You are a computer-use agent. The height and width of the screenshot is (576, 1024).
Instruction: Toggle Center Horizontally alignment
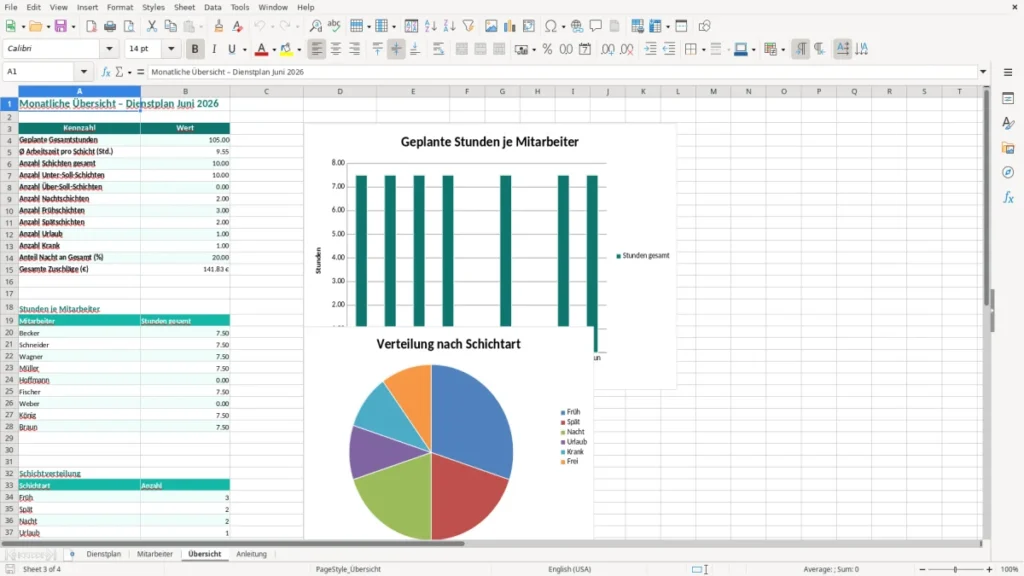336,49
